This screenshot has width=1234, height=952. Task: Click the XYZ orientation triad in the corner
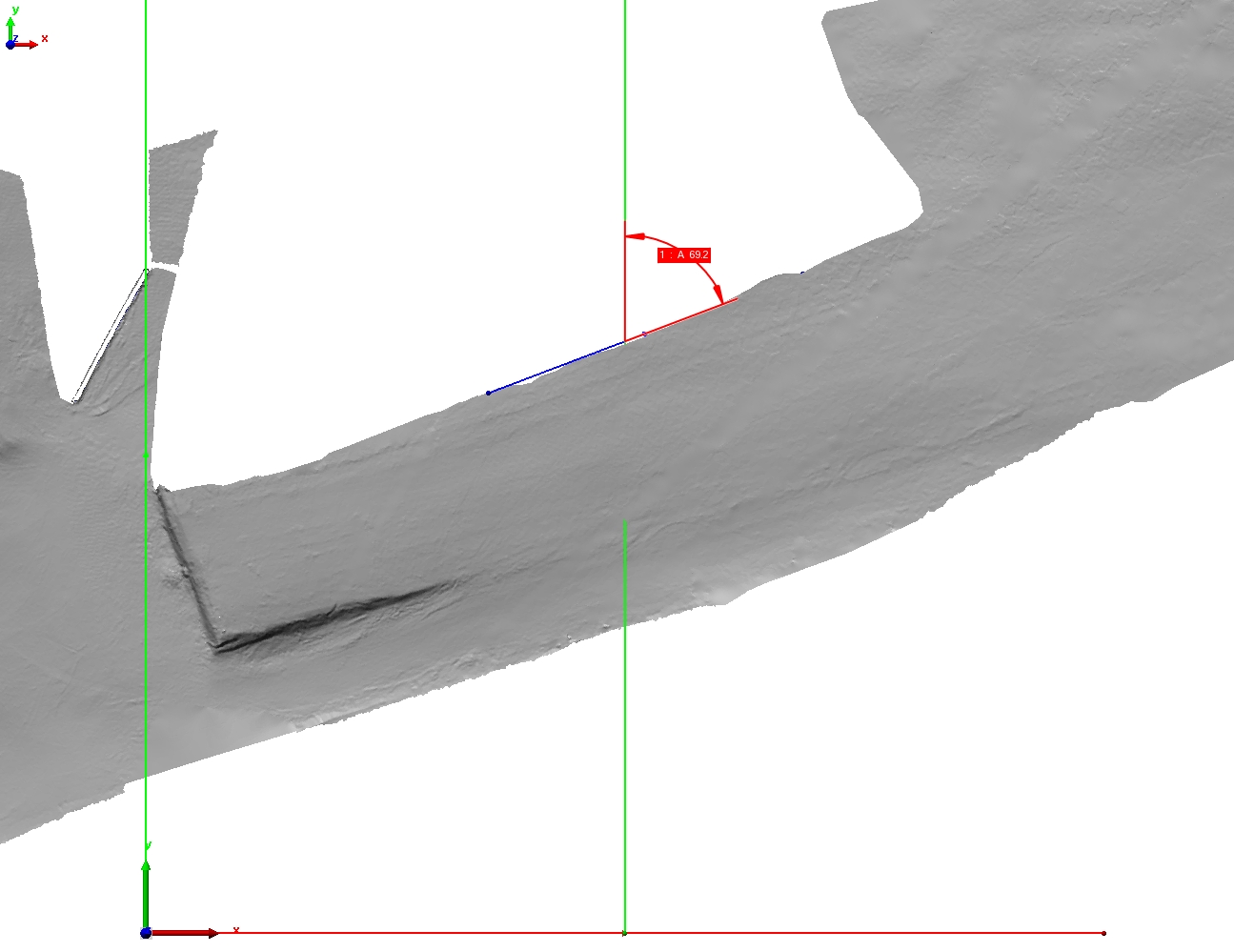click(25, 28)
